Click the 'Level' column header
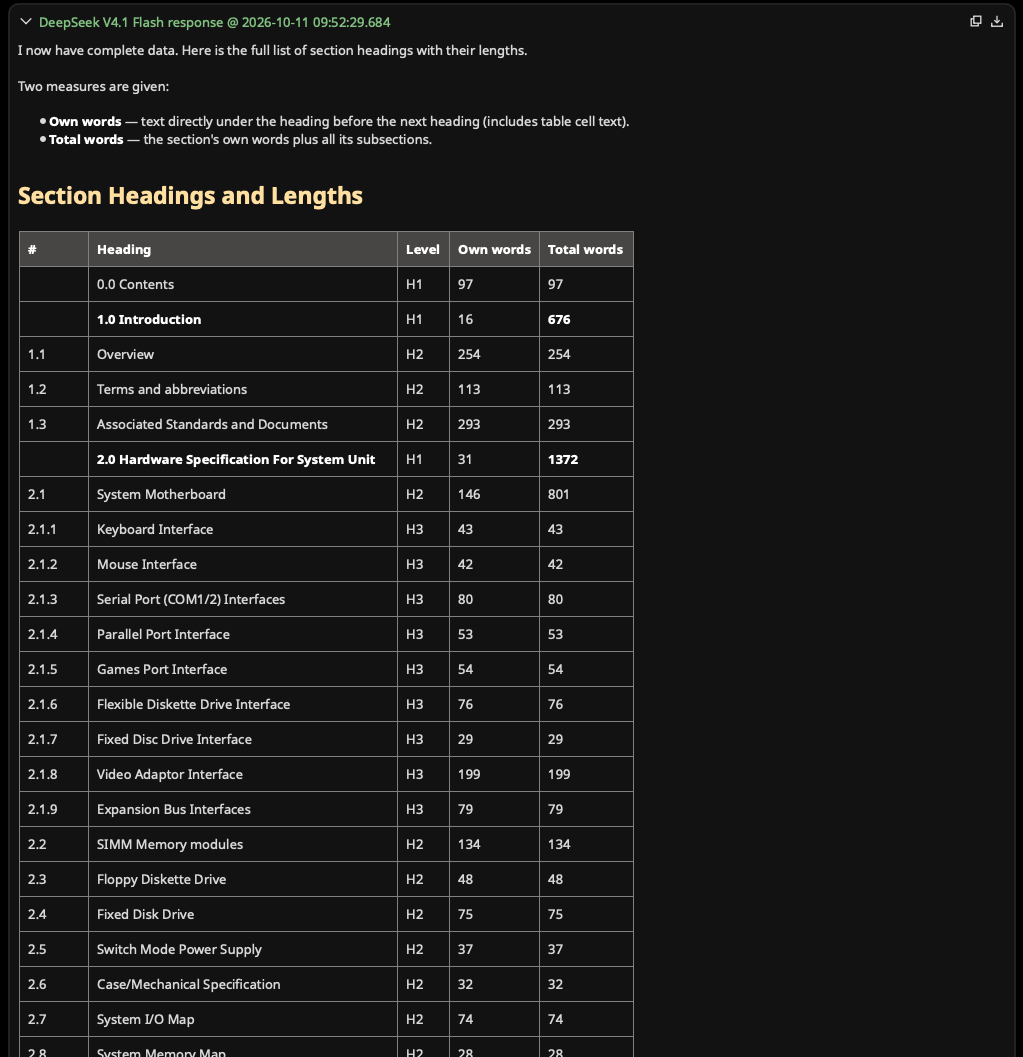 tap(423, 249)
